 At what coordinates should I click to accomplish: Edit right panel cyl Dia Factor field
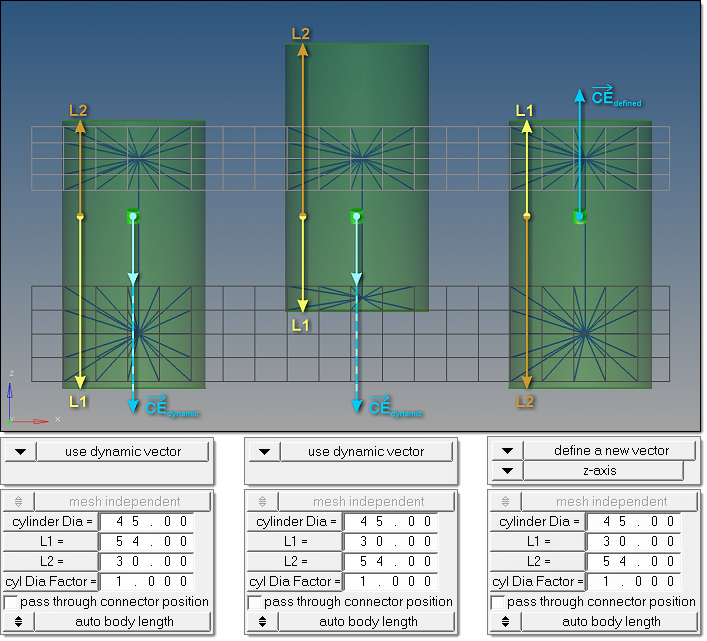click(634, 582)
